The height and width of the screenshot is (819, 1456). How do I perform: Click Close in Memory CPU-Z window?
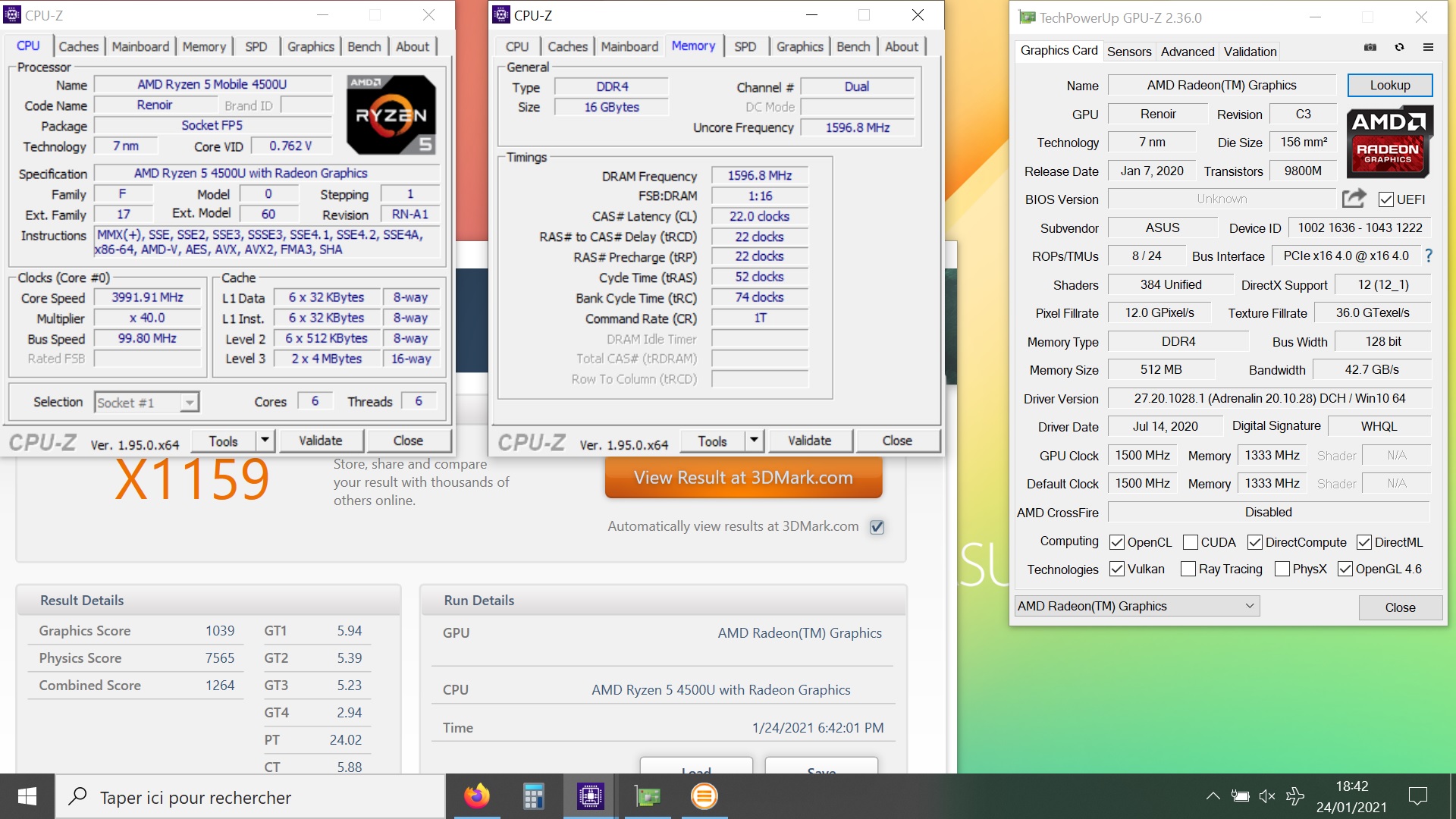pyautogui.click(x=897, y=441)
